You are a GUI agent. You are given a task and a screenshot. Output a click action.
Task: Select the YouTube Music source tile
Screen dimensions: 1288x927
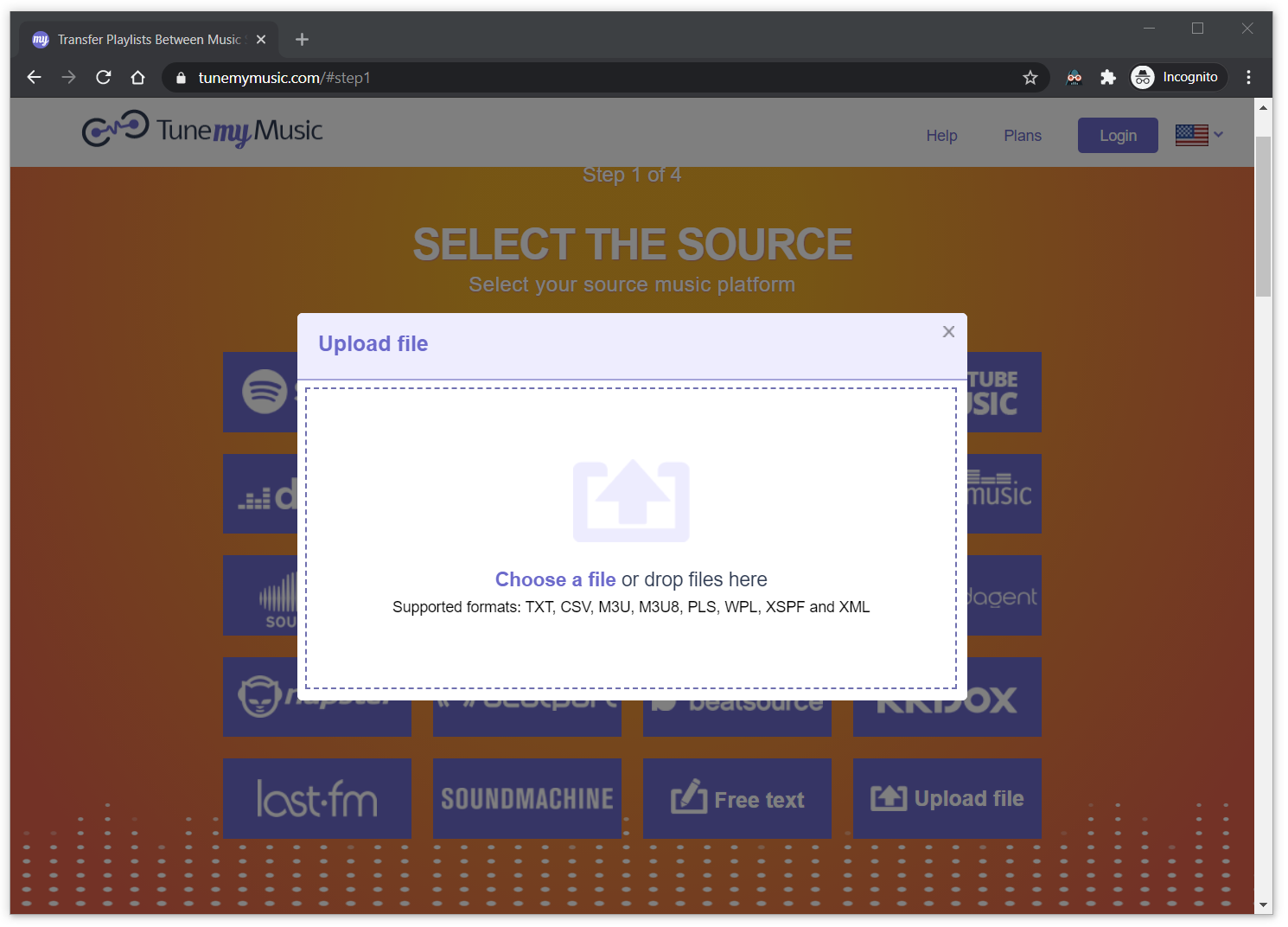1004,392
